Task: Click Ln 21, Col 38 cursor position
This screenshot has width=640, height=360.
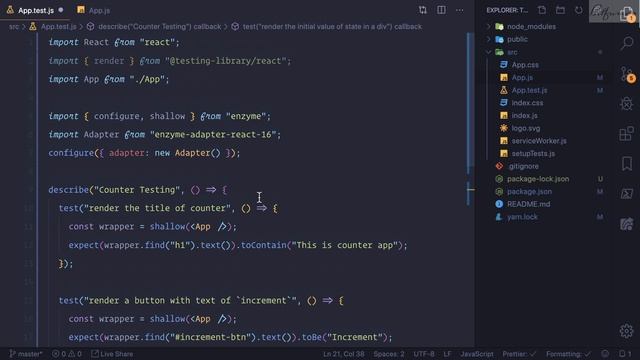Action: coord(344,354)
